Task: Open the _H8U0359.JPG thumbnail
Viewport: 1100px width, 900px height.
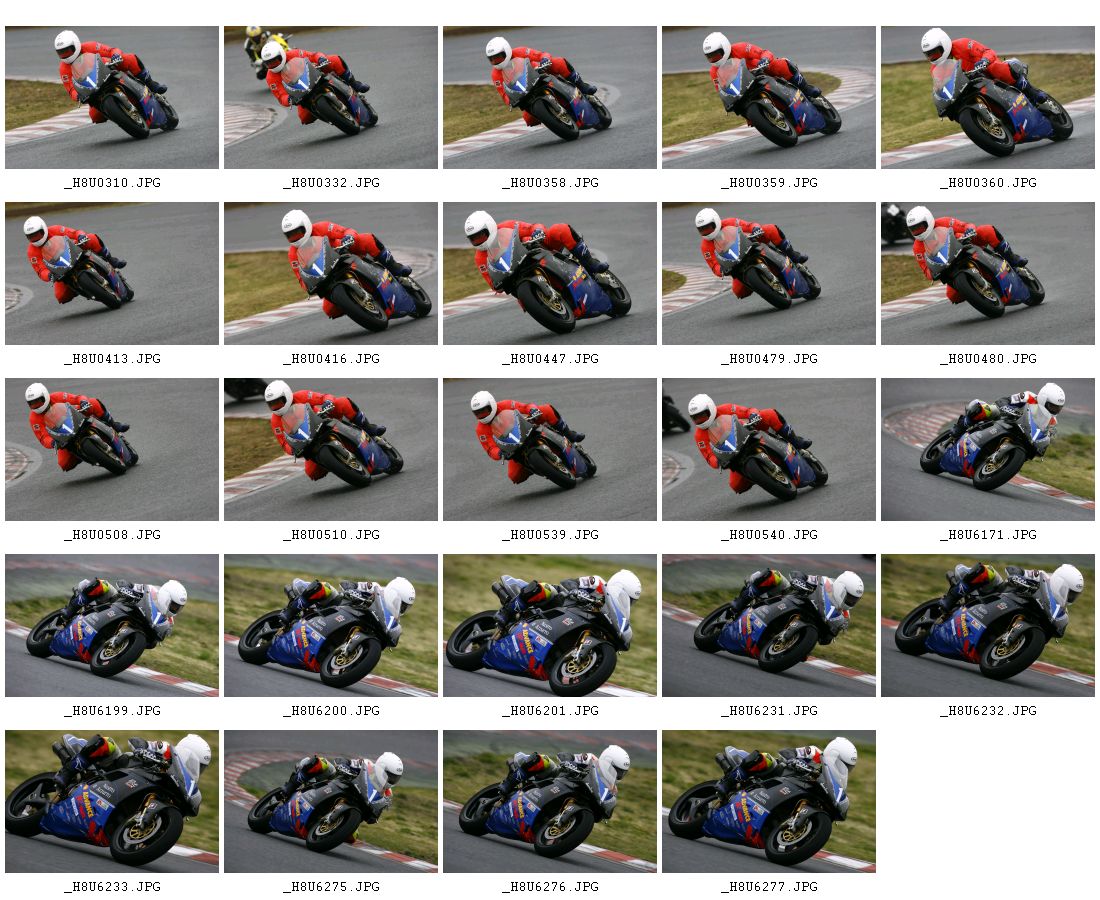Action: [769, 98]
